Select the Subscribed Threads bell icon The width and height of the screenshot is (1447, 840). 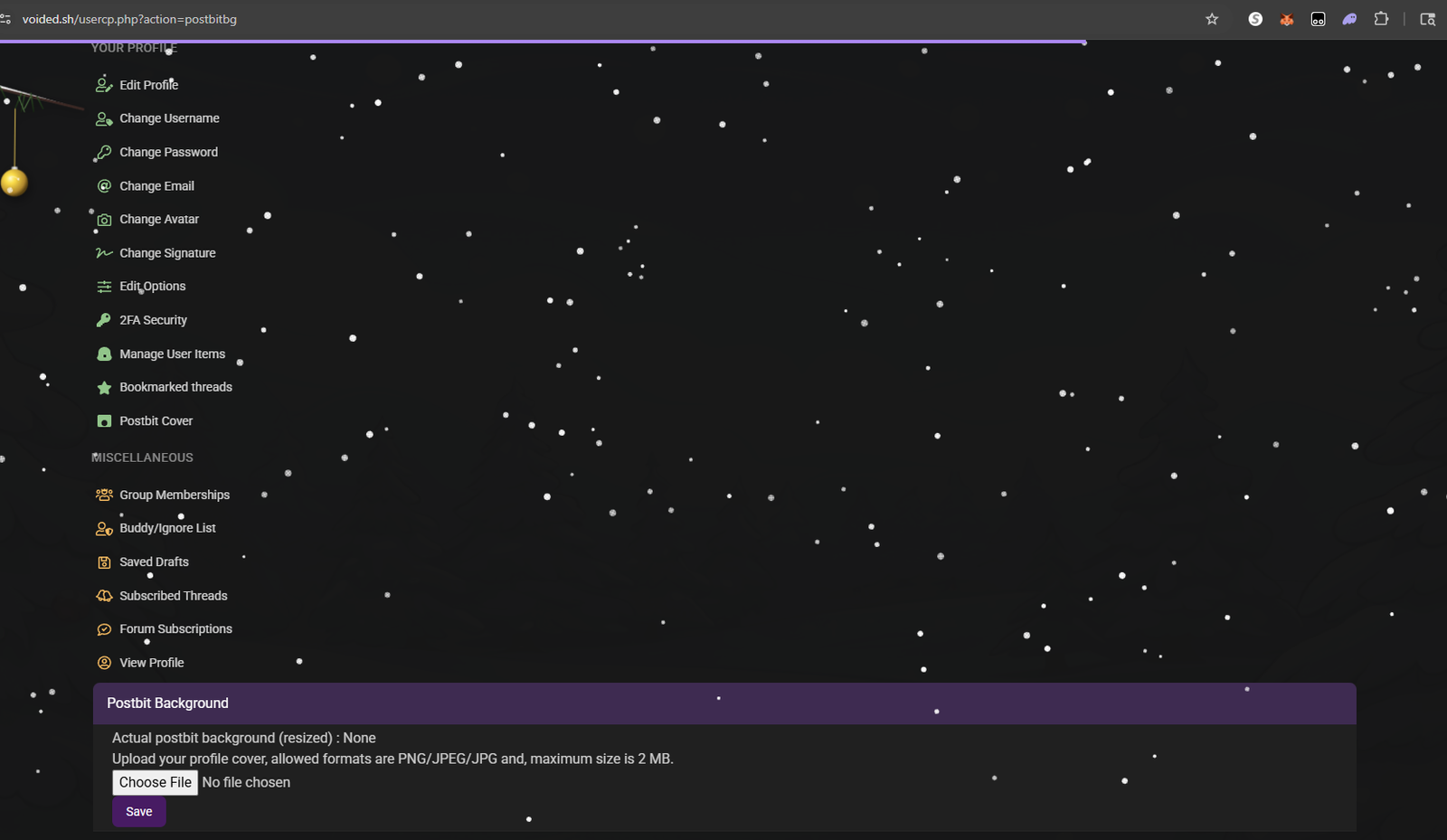coord(104,595)
